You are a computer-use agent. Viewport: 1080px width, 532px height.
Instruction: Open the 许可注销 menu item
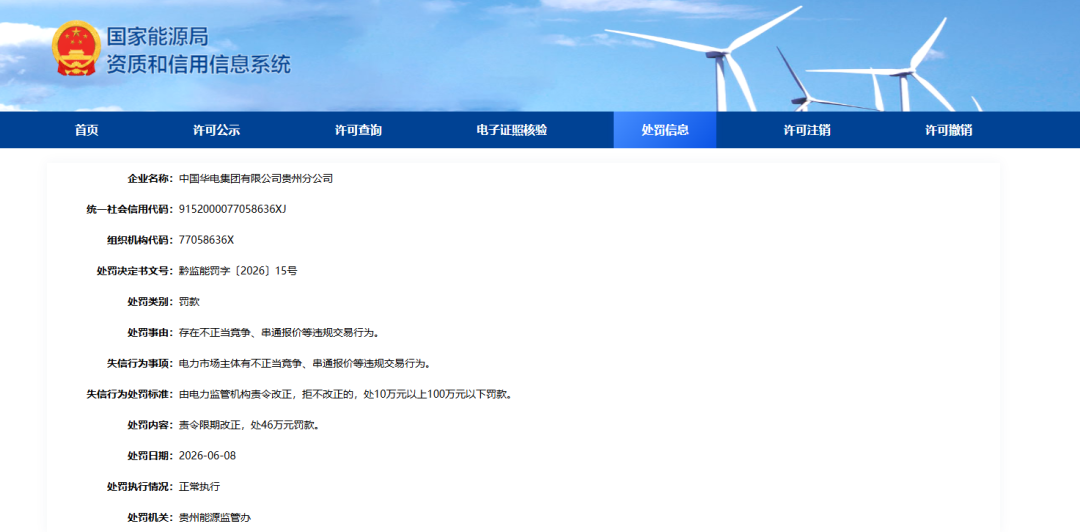click(807, 130)
